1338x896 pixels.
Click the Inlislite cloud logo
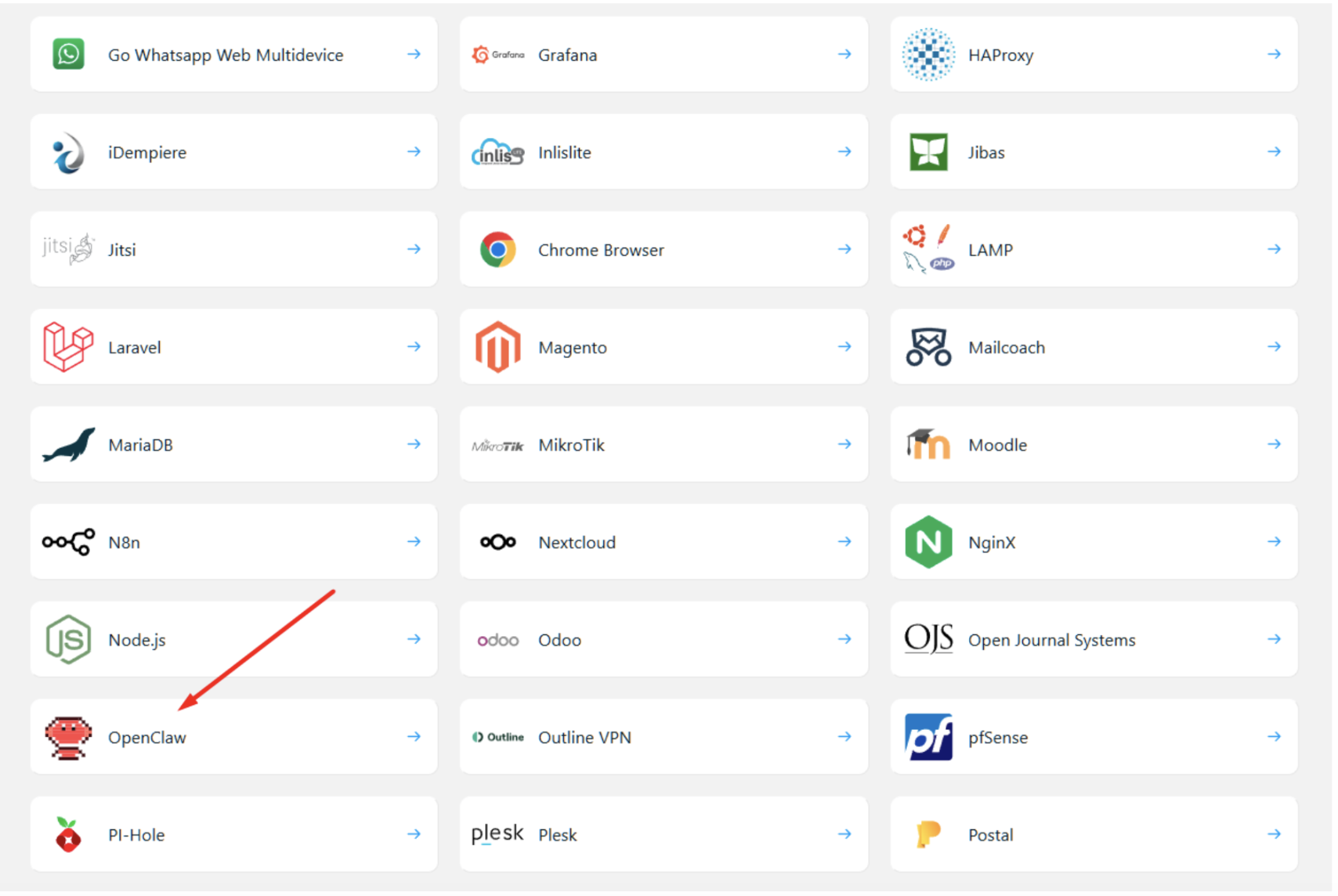point(497,152)
